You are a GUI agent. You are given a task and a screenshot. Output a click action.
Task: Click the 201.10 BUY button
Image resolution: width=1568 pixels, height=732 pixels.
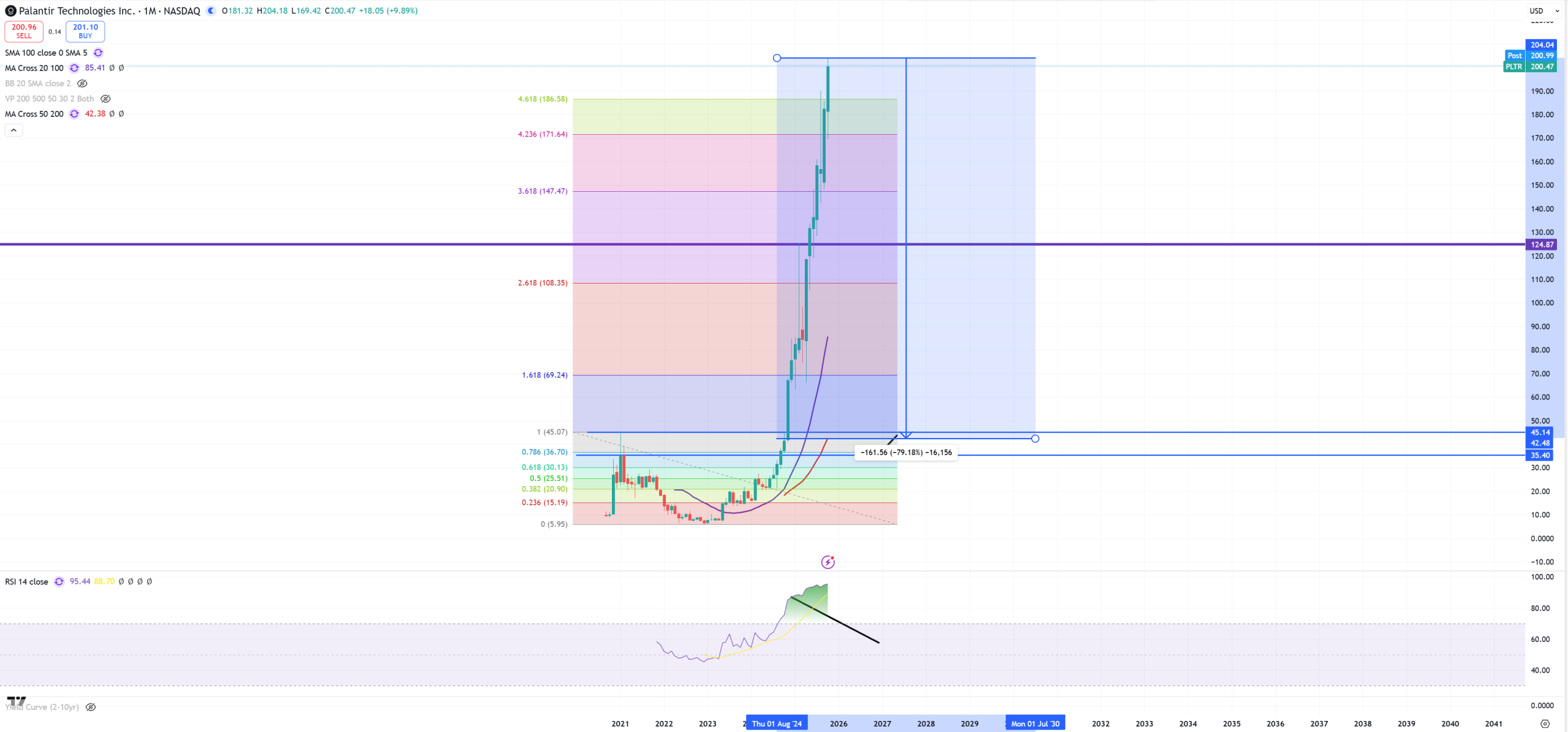[x=85, y=31]
